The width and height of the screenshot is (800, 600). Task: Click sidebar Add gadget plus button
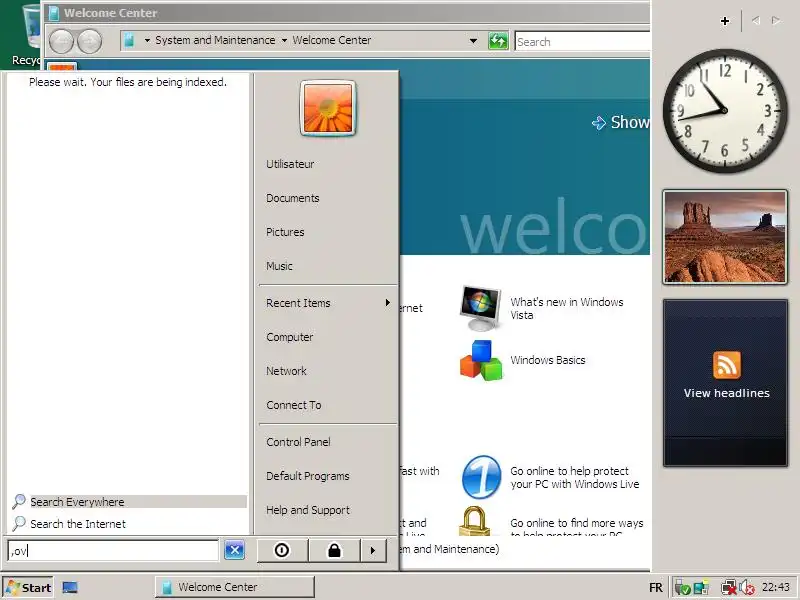[725, 21]
